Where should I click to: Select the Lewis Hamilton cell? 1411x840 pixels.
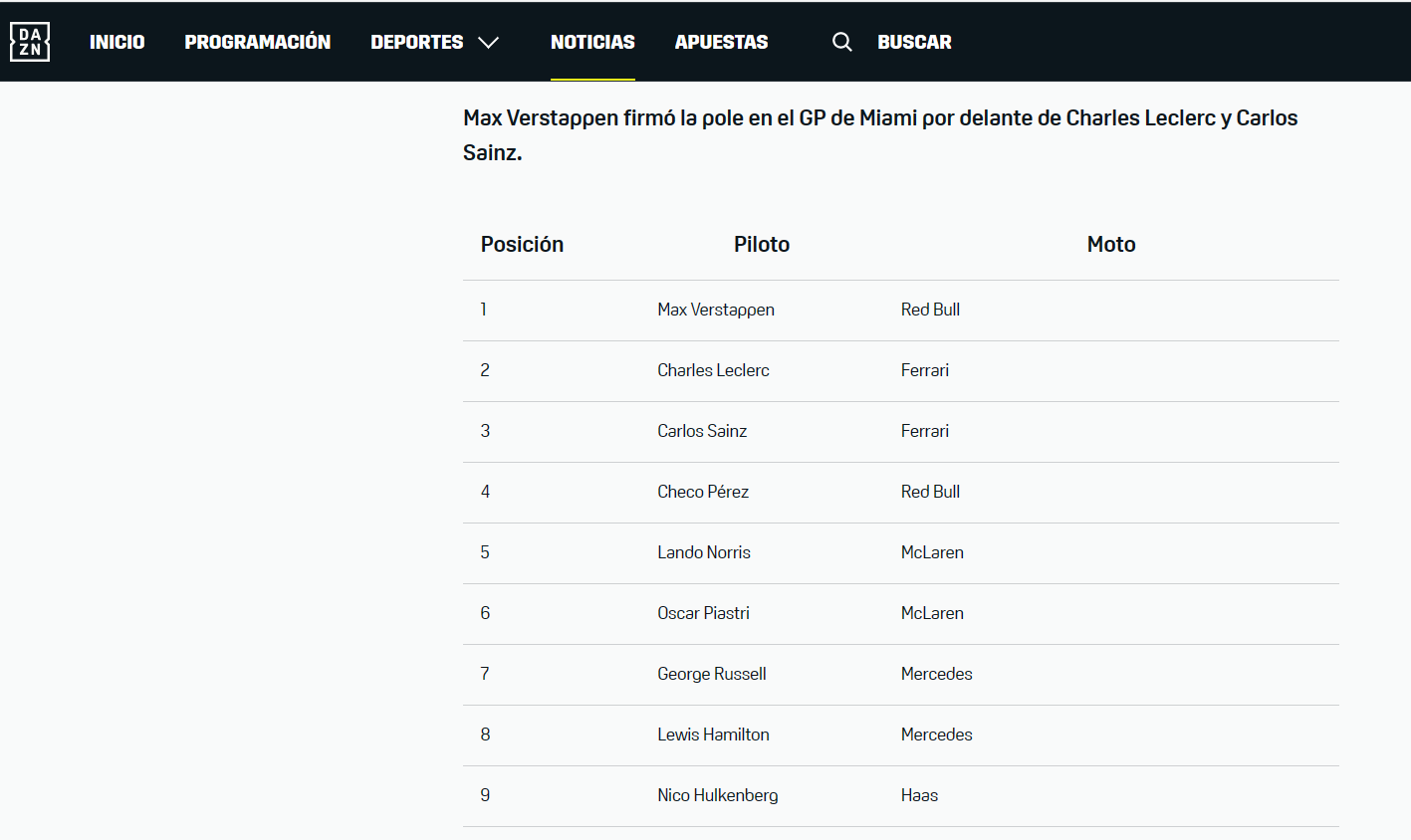click(x=713, y=735)
